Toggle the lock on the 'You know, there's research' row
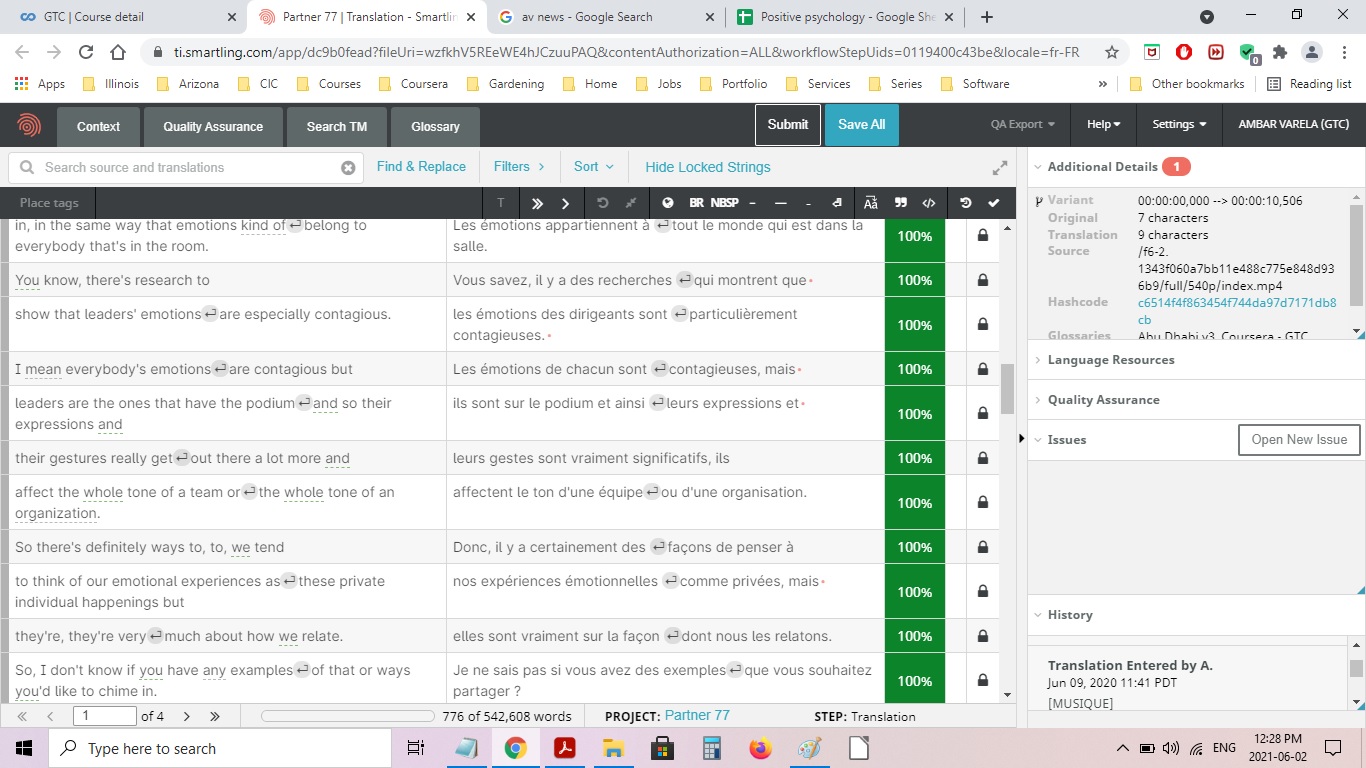 (x=982, y=280)
